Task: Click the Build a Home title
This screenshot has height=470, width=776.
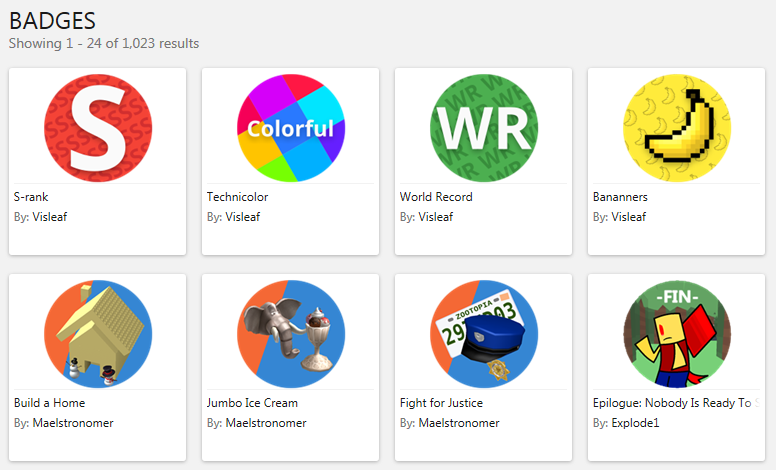Action: [49, 403]
